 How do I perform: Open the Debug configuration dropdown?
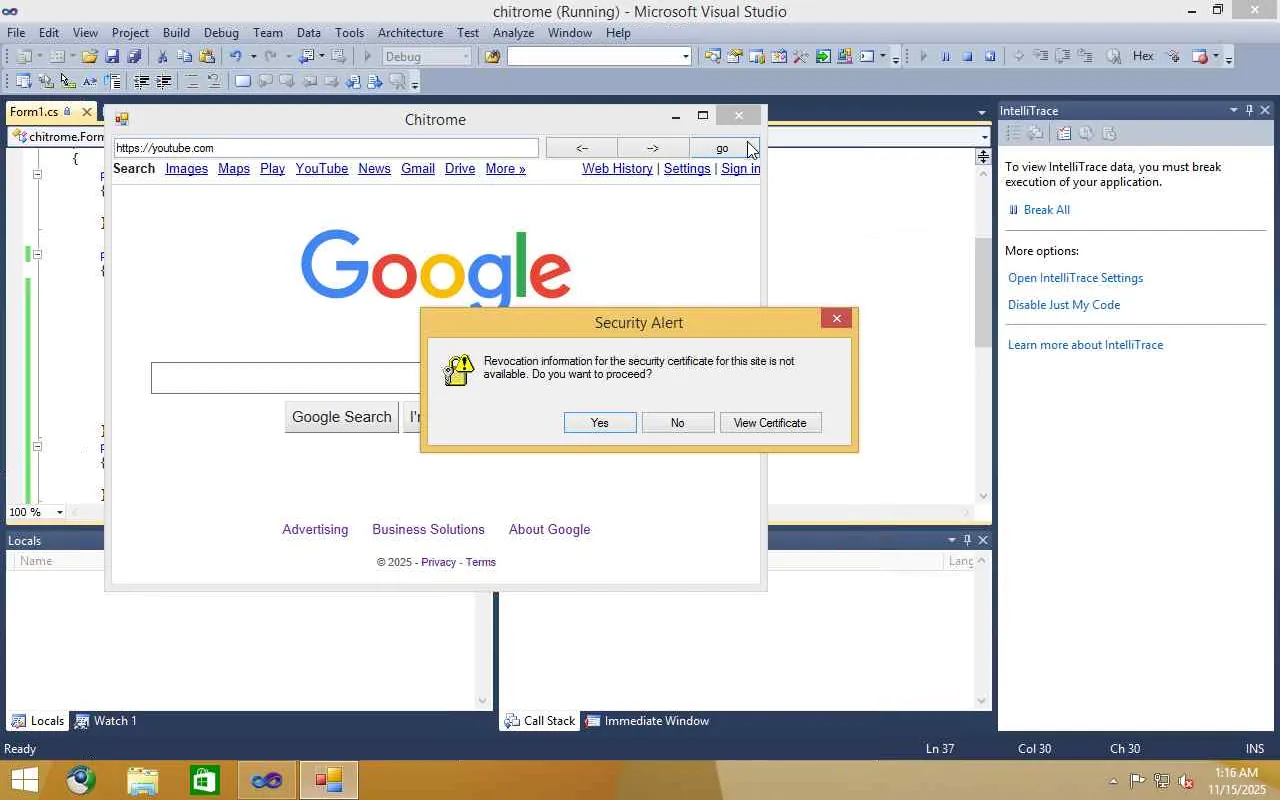[466, 57]
